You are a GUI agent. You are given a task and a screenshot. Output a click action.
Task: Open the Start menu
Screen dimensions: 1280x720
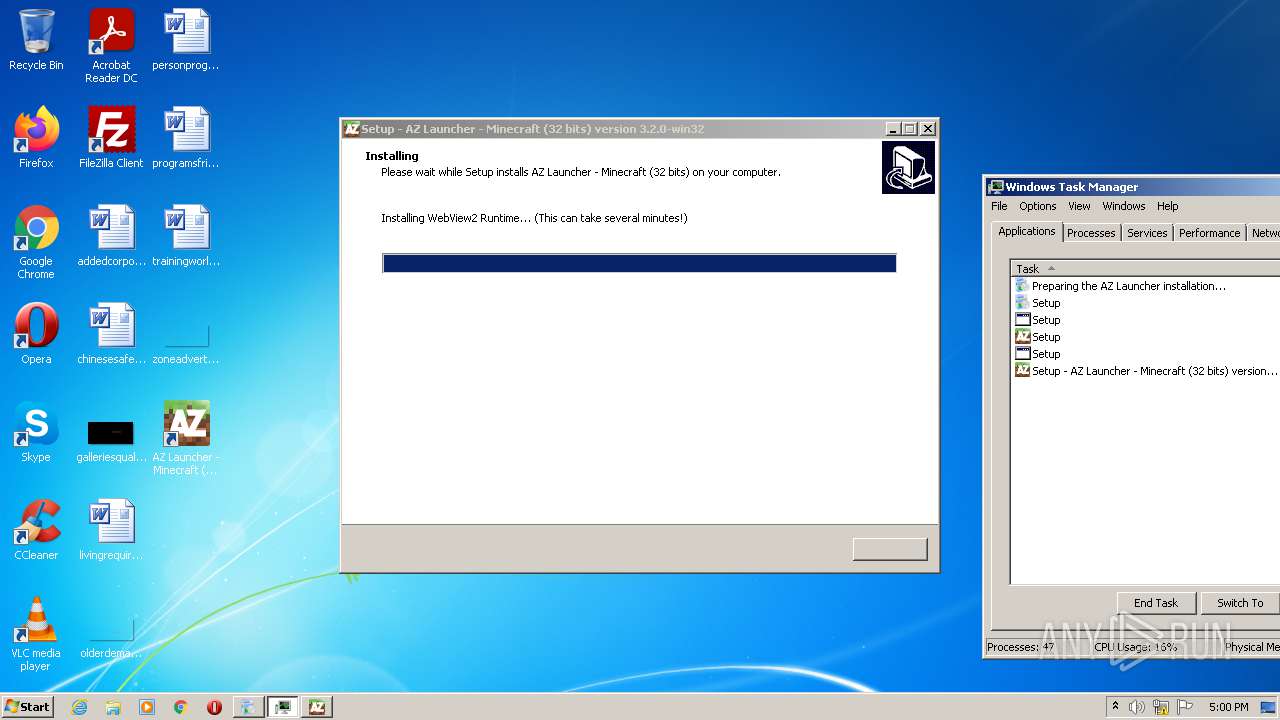pos(27,707)
